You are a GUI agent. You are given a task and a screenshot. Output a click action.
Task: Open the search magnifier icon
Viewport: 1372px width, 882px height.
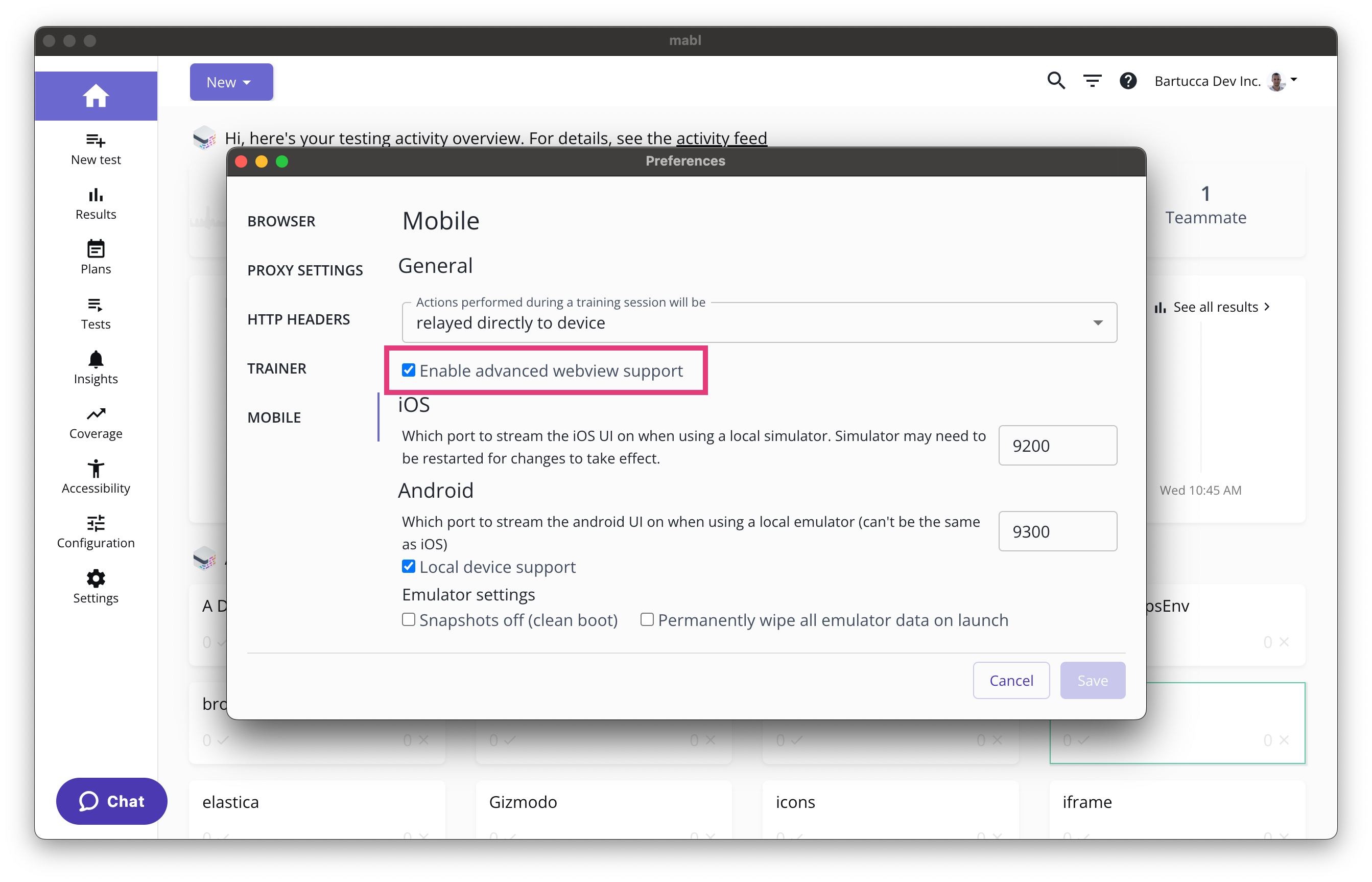pos(1056,81)
